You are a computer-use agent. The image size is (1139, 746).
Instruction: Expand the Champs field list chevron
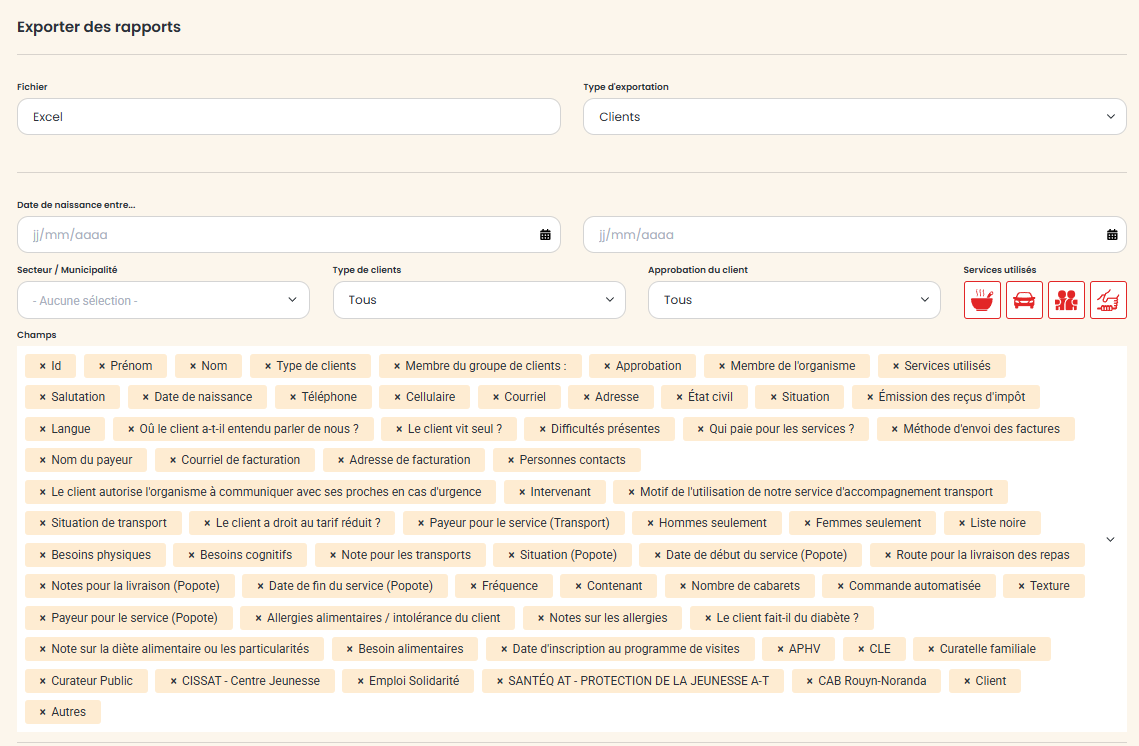(1110, 539)
